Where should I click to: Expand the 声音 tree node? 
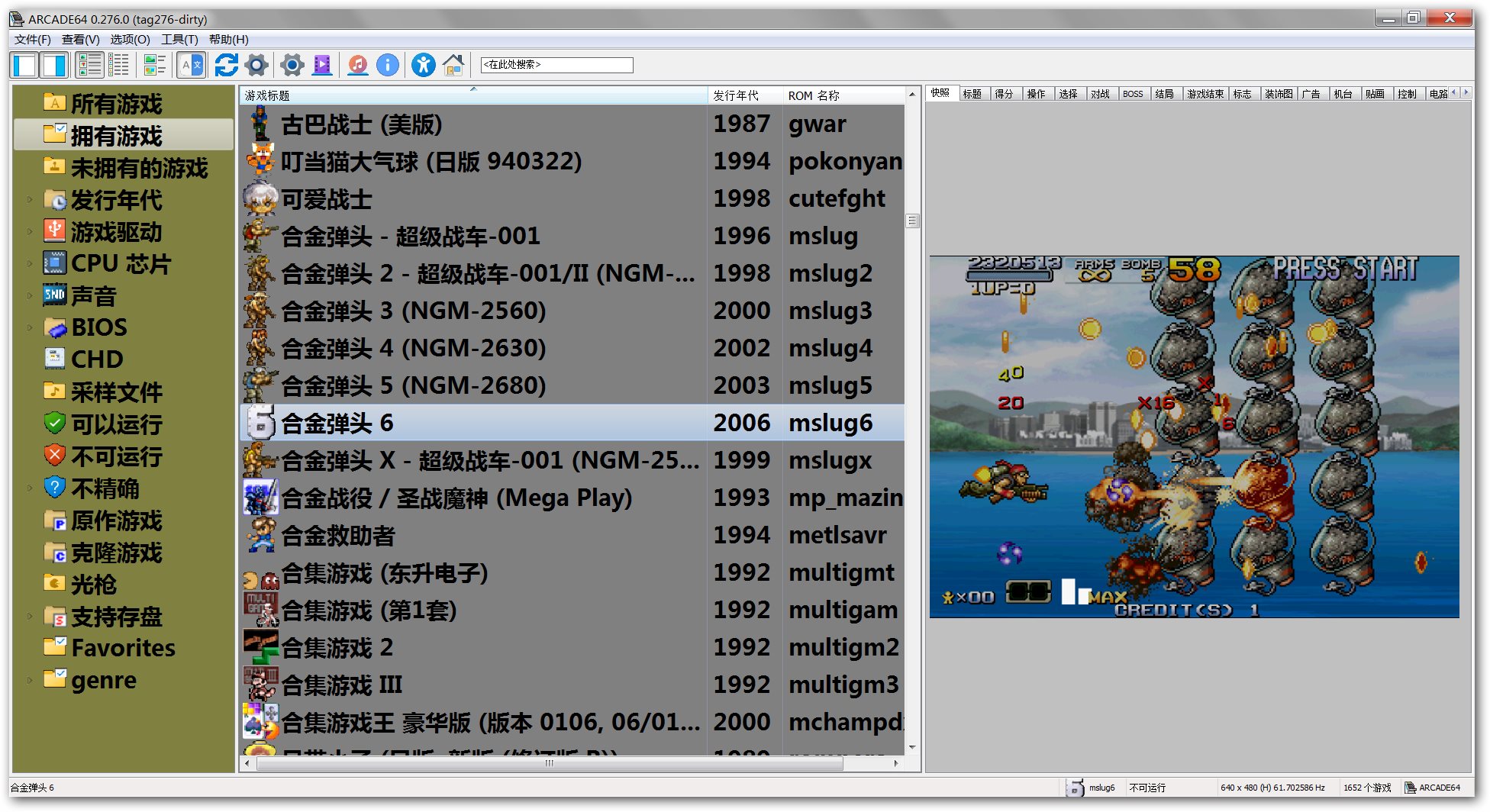coord(30,295)
